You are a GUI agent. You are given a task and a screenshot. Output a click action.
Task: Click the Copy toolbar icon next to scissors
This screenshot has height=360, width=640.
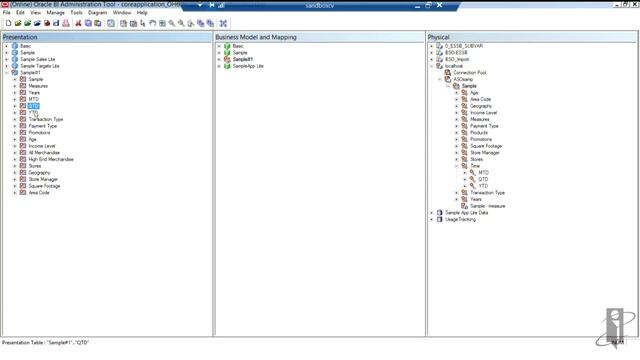point(88,23)
